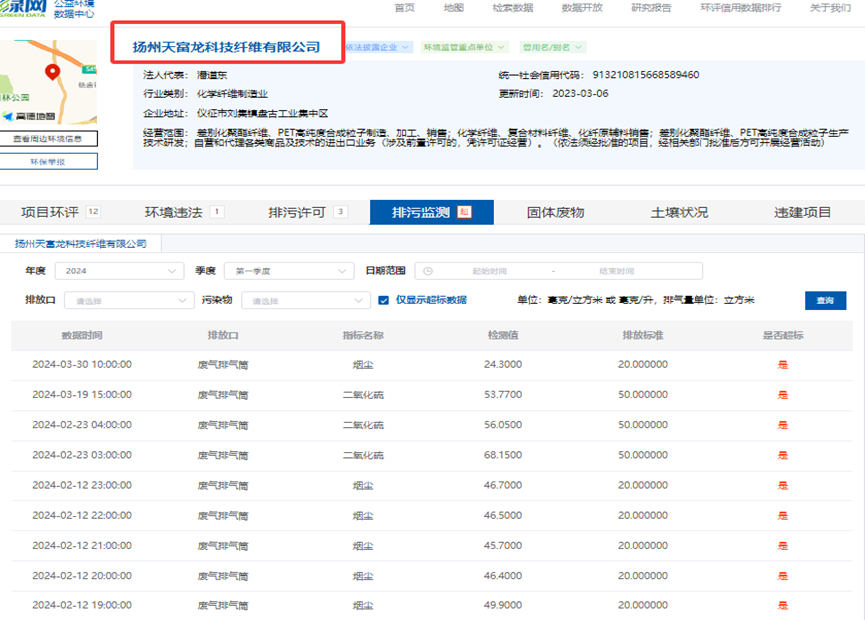Screen dimensions: 865x620
Task: Click the 环保举报 button
Action: 48,162
